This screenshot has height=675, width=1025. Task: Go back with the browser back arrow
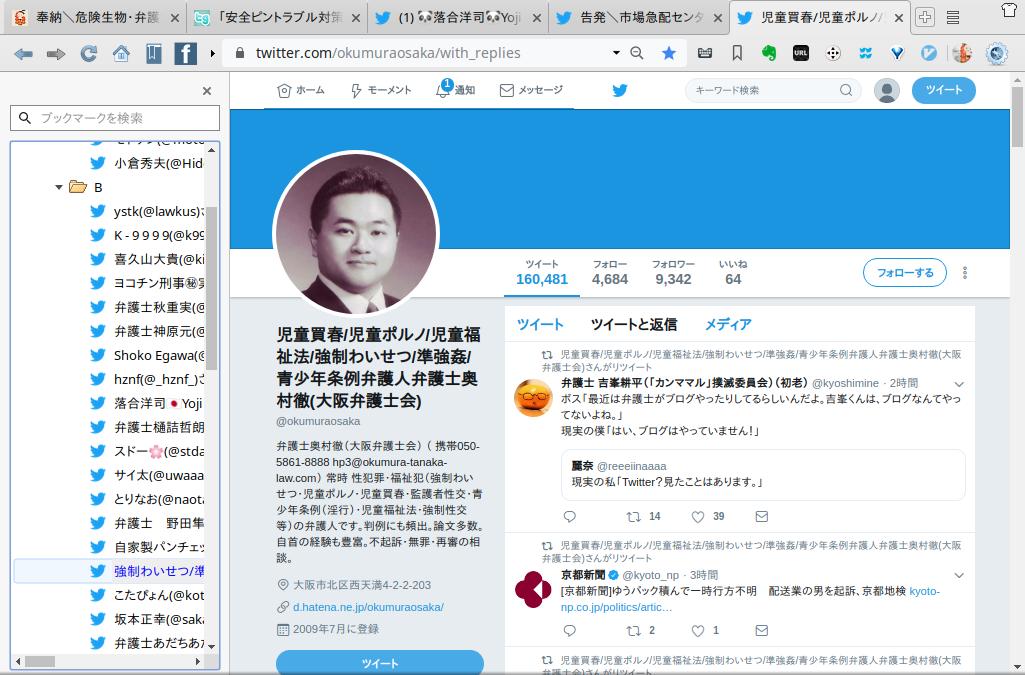coord(24,54)
